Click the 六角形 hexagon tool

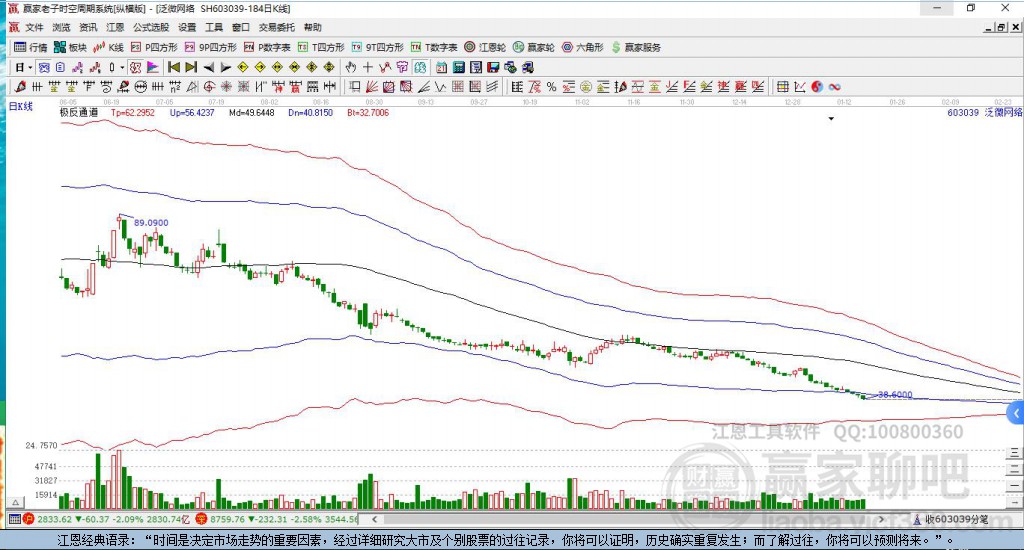pos(582,47)
